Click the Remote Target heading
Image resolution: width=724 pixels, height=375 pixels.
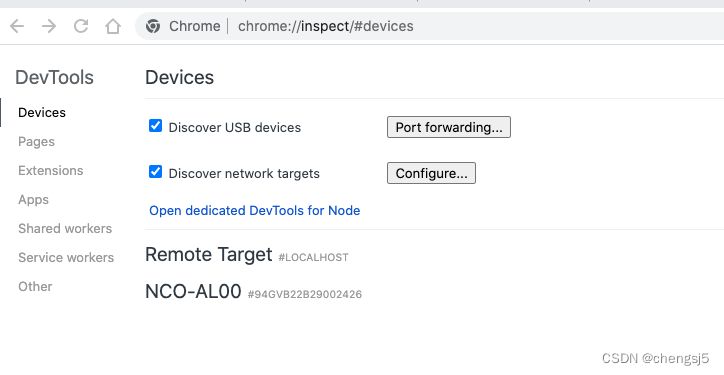209,254
